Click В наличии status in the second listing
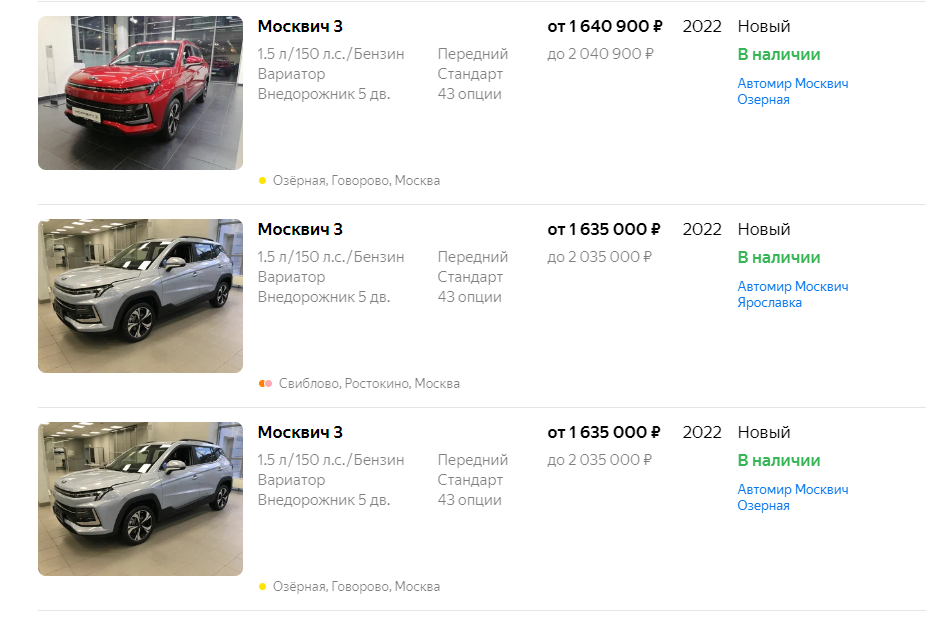This screenshot has height=617, width=939. tap(778, 258)
